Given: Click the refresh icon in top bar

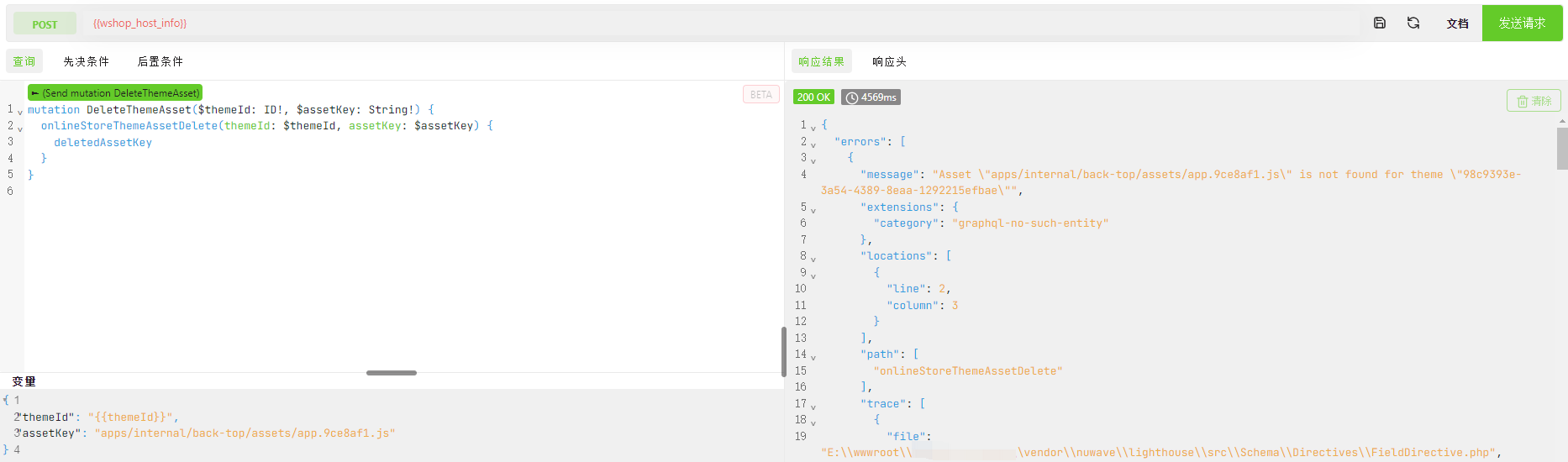Looking at the screenshot, I should coord(1413,23).
